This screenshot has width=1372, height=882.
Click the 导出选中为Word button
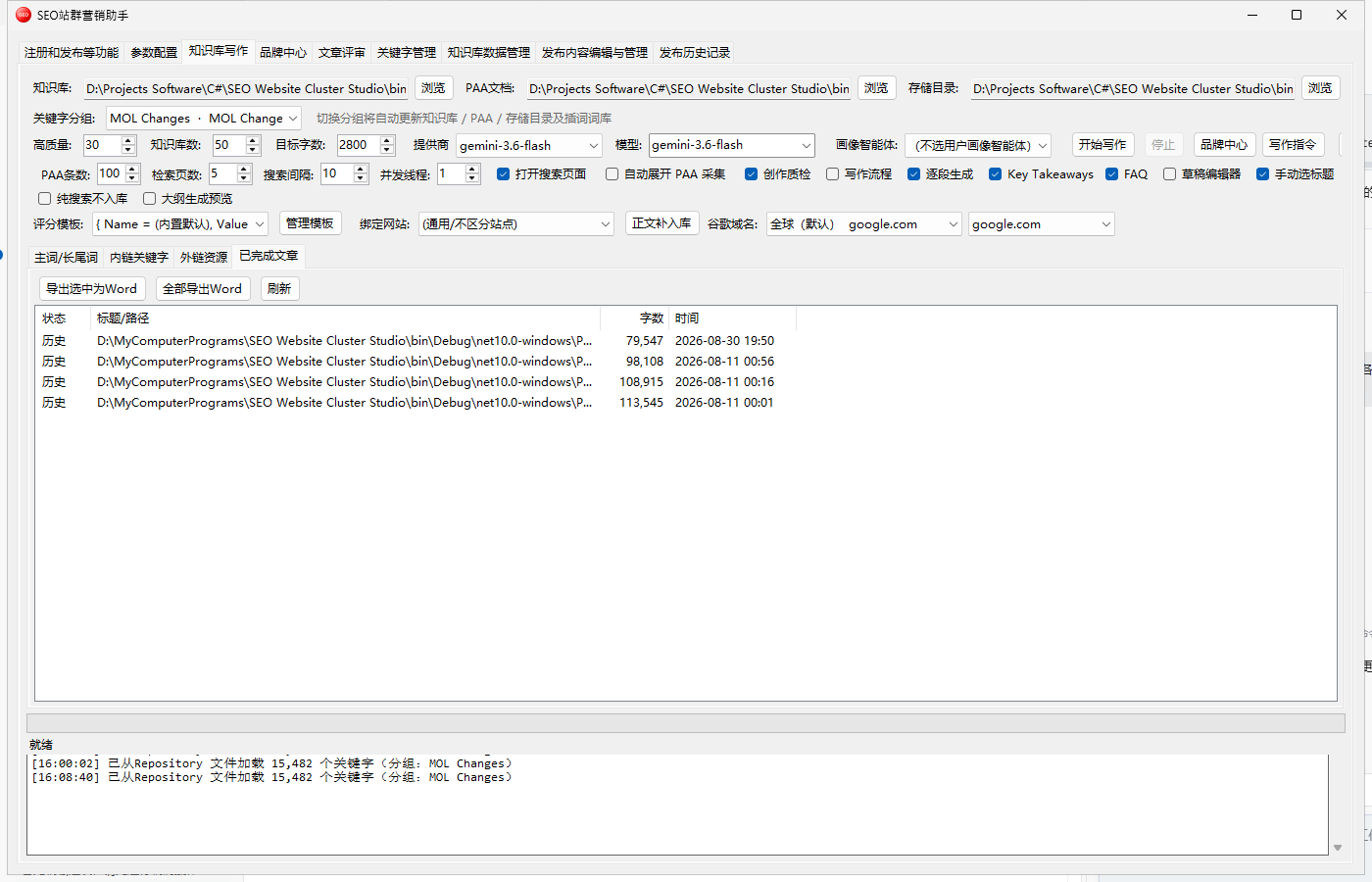coord(92,289)
